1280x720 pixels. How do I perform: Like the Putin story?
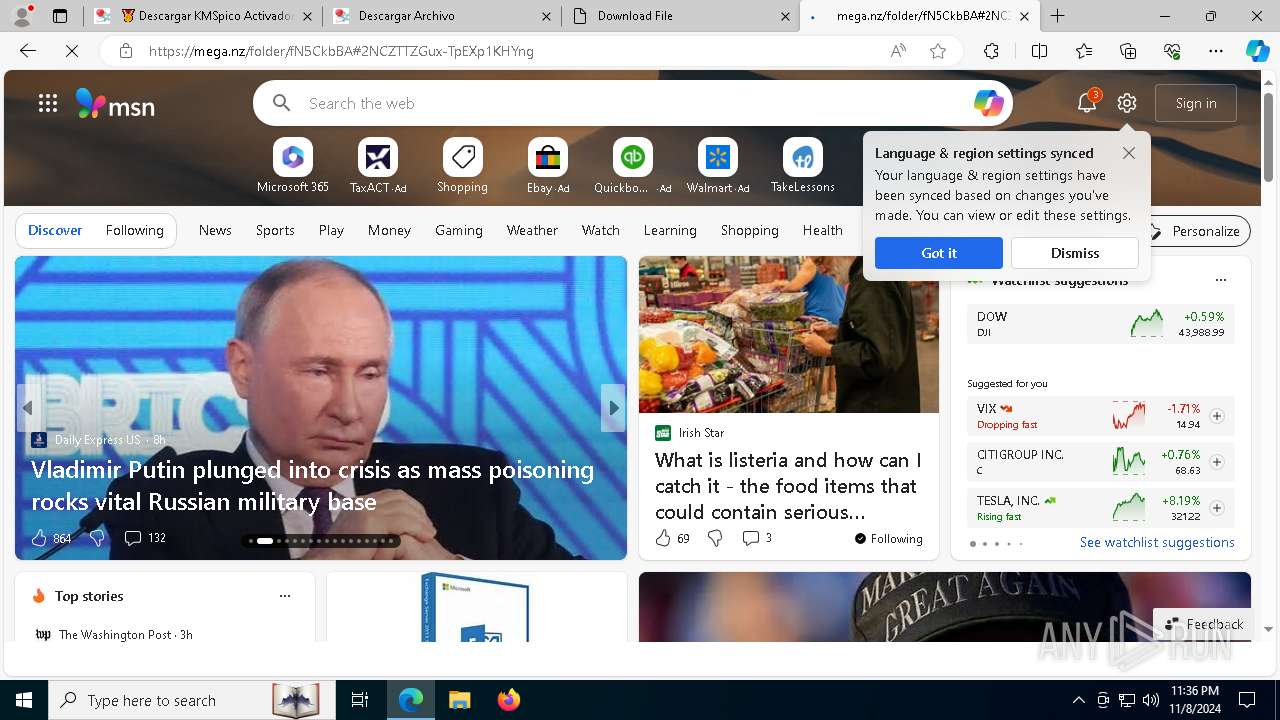coord(40,538)
